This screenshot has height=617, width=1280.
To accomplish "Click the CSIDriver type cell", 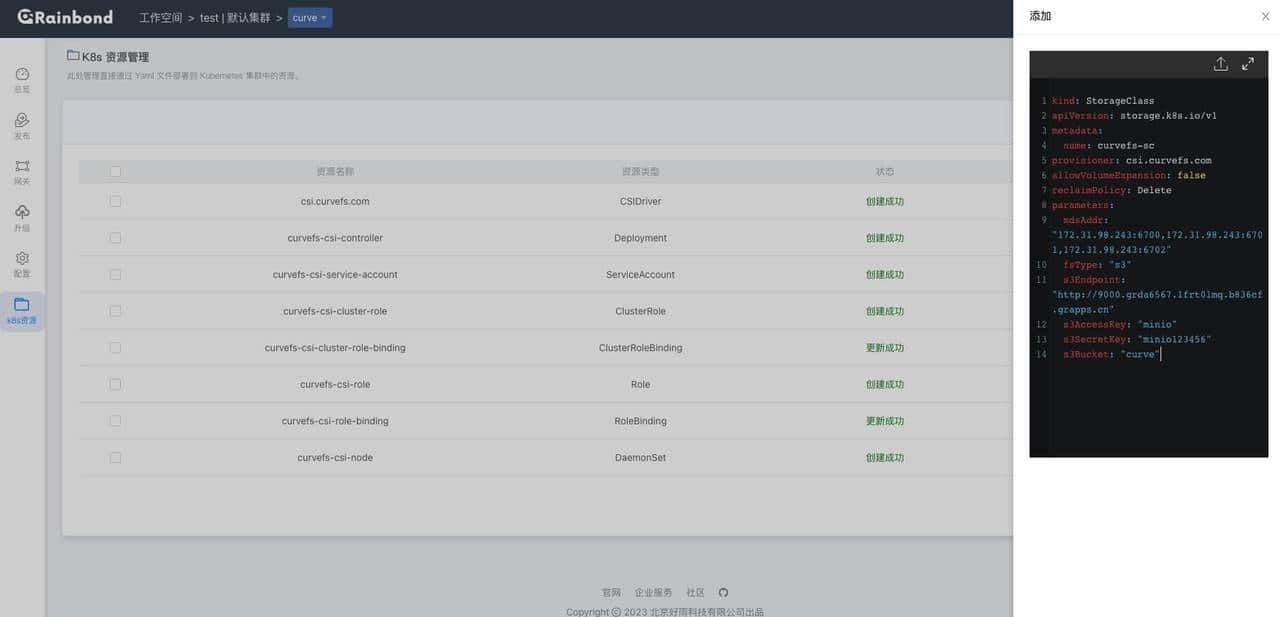I will 640,201.
